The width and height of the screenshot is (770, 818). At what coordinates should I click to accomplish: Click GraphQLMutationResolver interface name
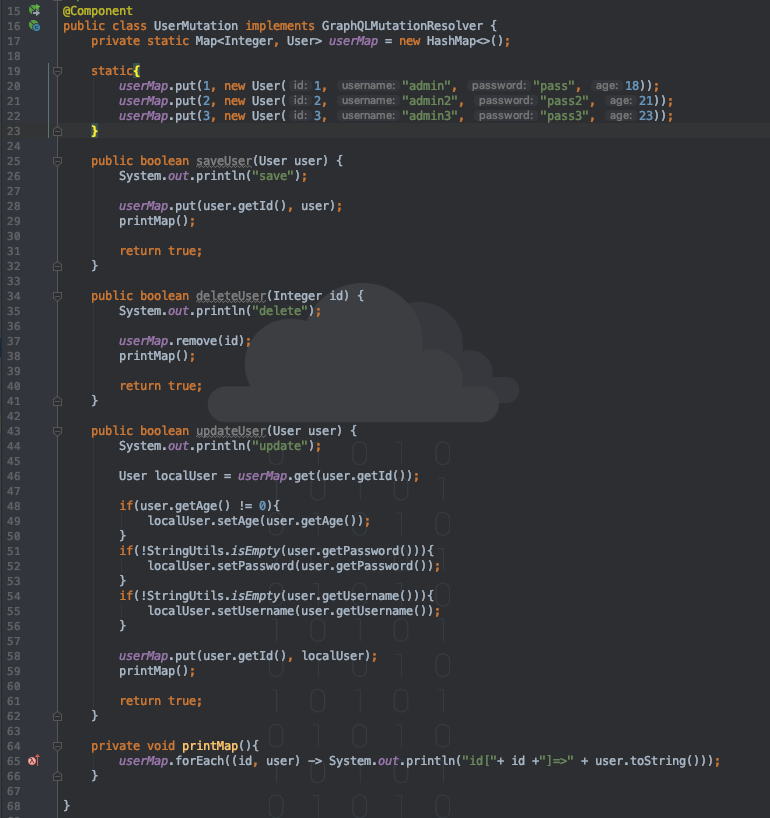402,26
